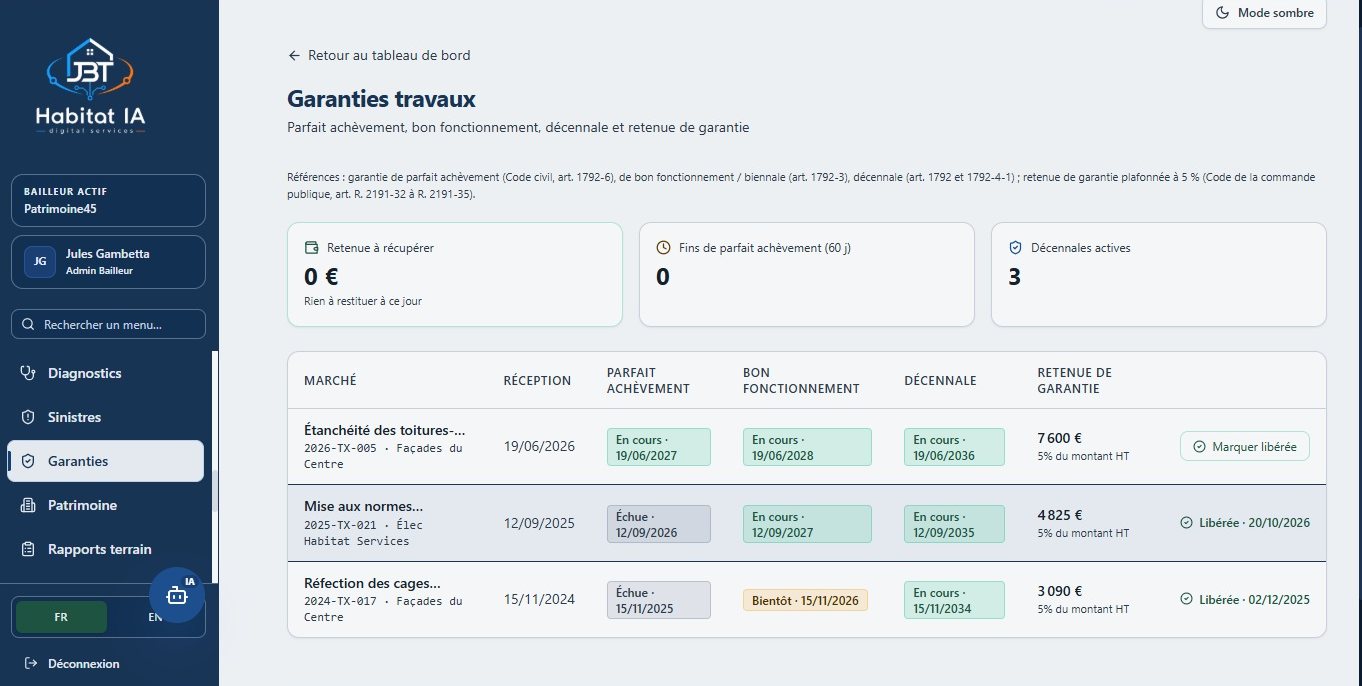This screenshot has height=686, width=1362.
Task: Focus the Rechercher un menu search field
Action: click(108, 324)
